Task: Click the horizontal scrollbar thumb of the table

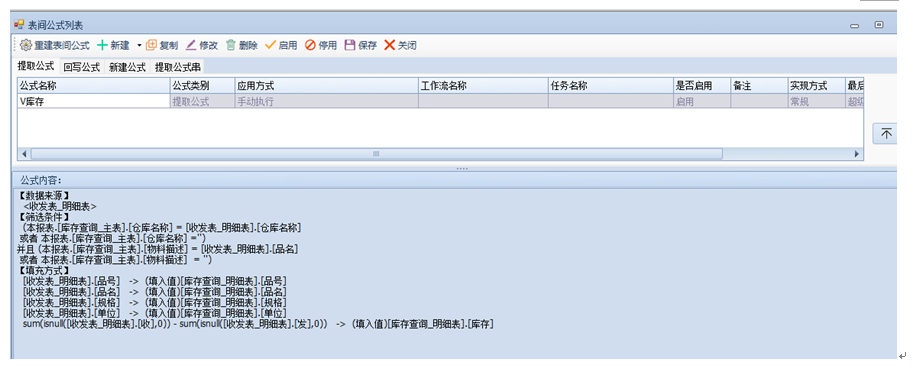Action: pos(376,154)
